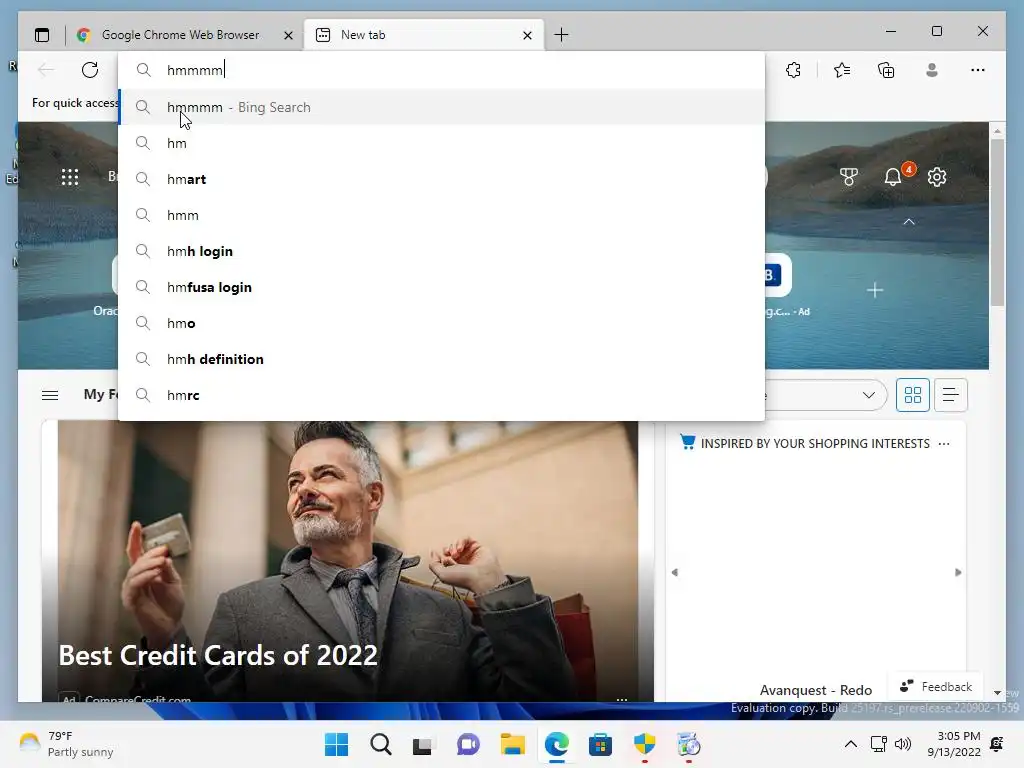Add a quick link site with plus
The height and width of the screenshot is (768, 1024).
(875, 290)
